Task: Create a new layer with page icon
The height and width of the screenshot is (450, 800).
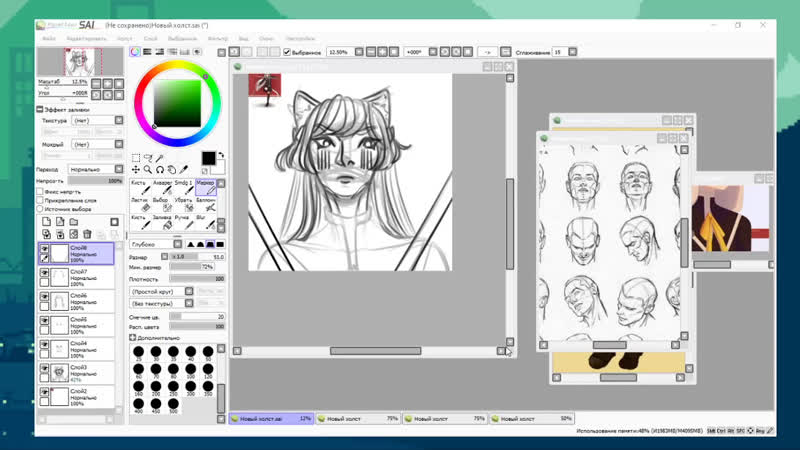Action: click(x=45, y=221)
